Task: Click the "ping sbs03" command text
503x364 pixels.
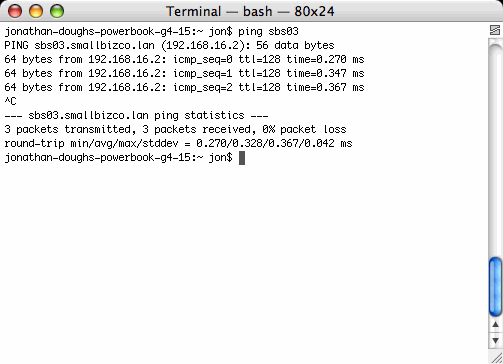Action: pos(268,31)
